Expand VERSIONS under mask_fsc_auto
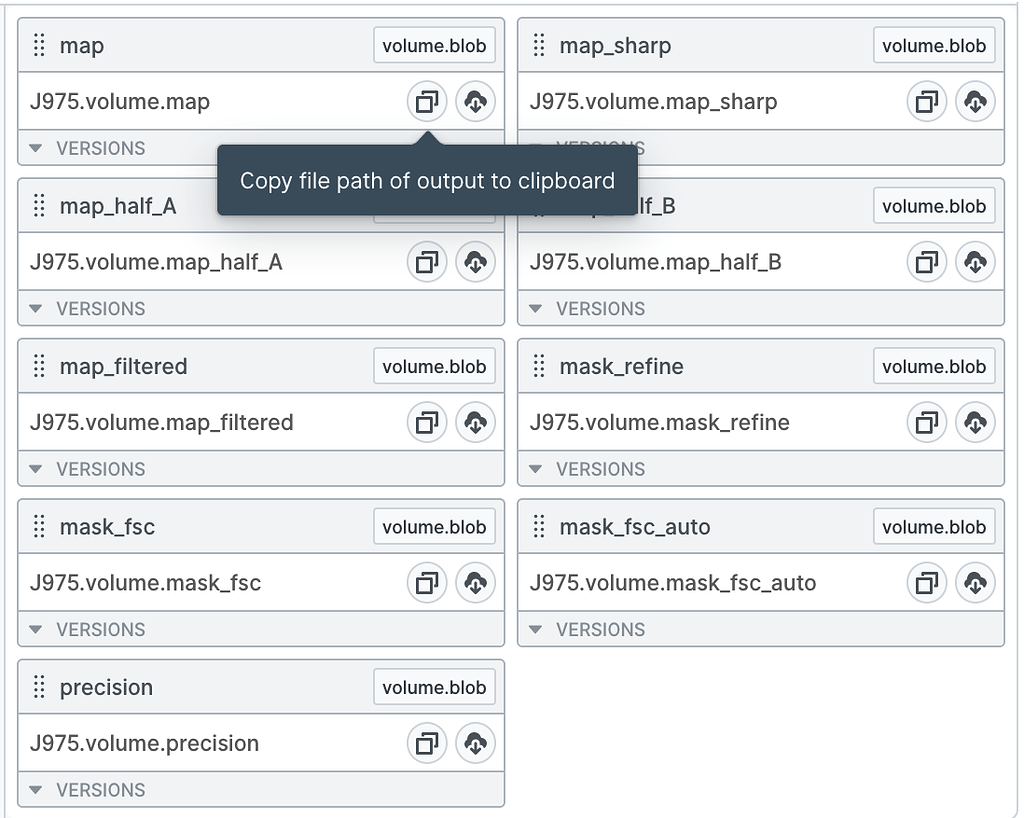 587,629
